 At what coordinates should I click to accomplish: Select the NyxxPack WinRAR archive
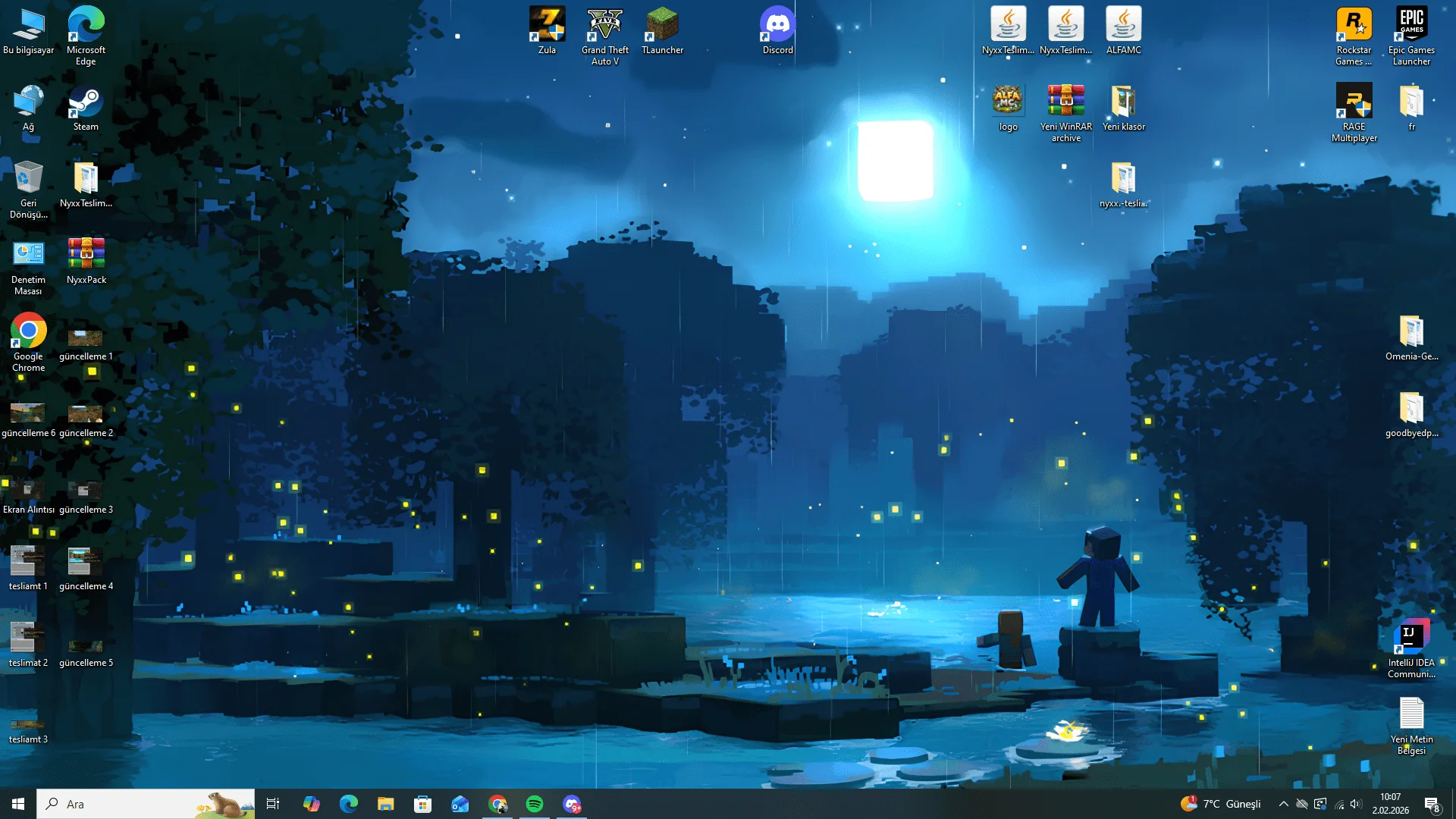86,261
